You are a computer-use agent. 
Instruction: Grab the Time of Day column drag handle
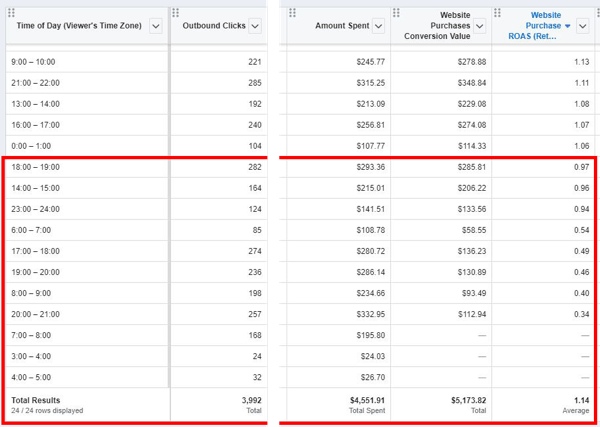point(11,13)
